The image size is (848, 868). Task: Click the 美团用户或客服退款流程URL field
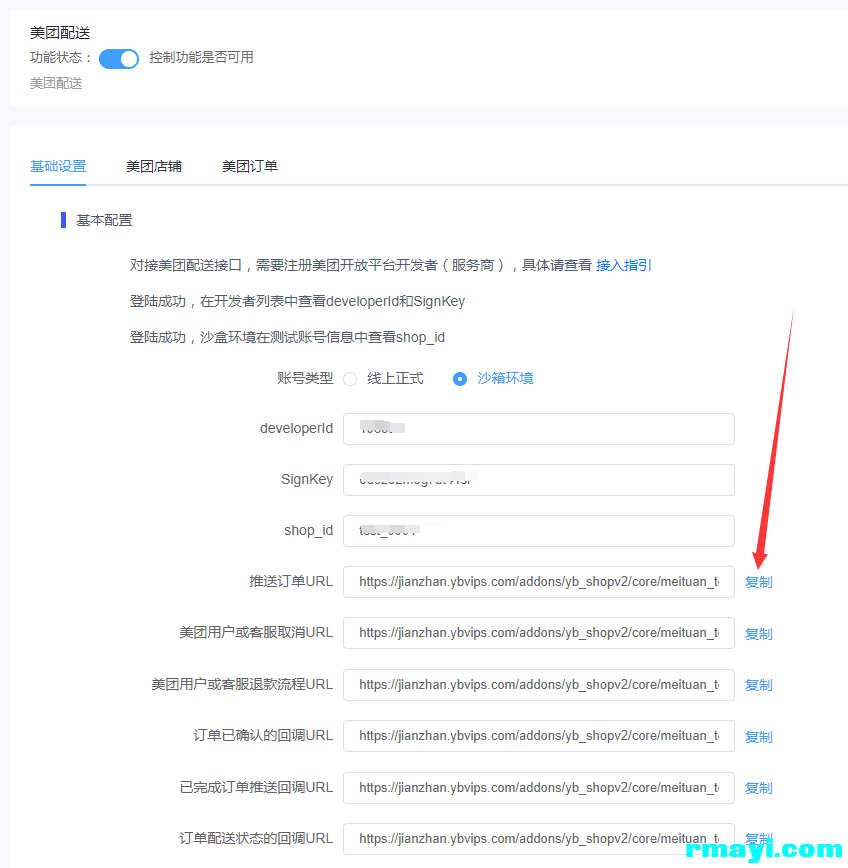click(539, 685)
